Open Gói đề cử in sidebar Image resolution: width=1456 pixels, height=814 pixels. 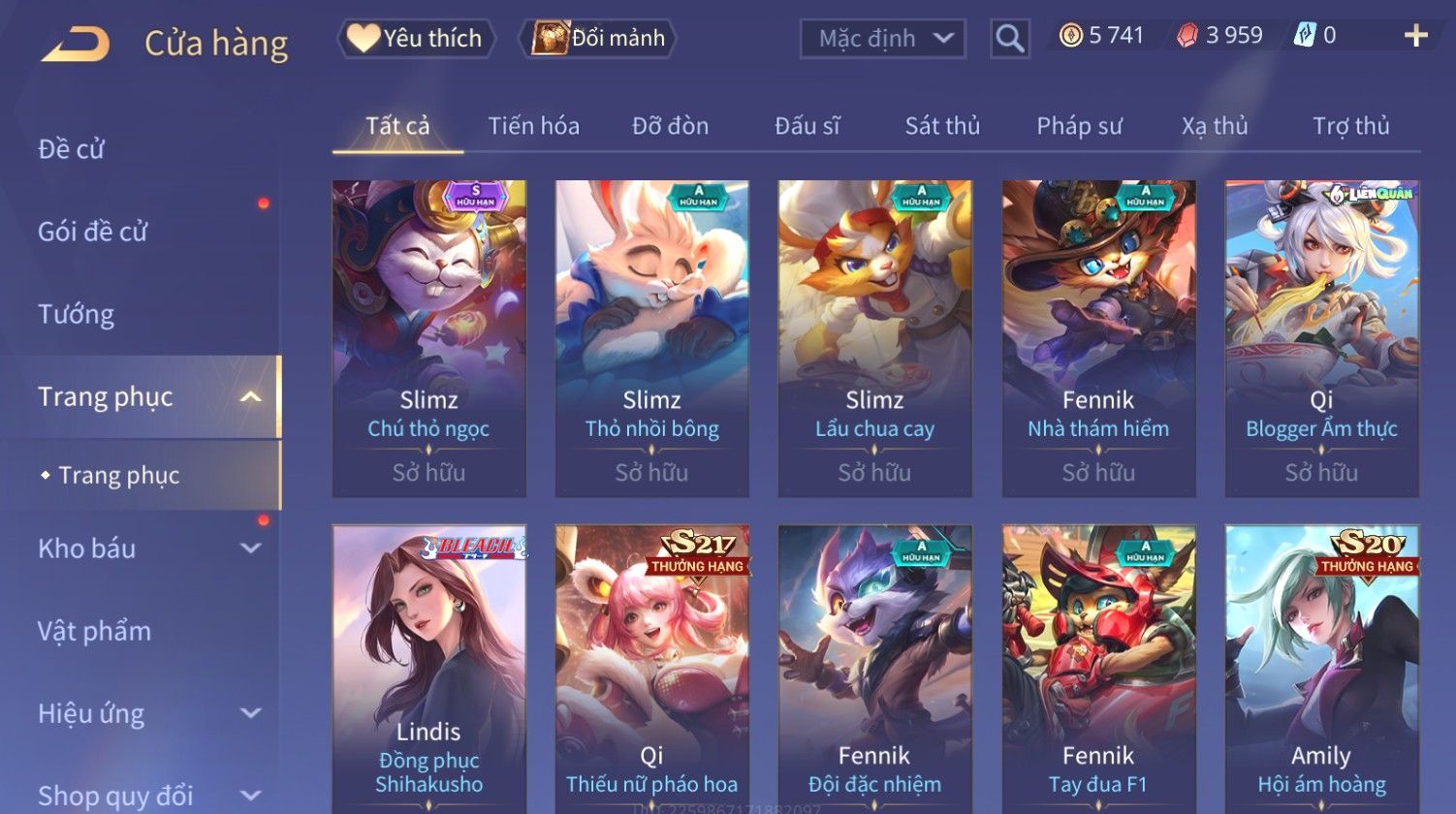tap(92, 232)
